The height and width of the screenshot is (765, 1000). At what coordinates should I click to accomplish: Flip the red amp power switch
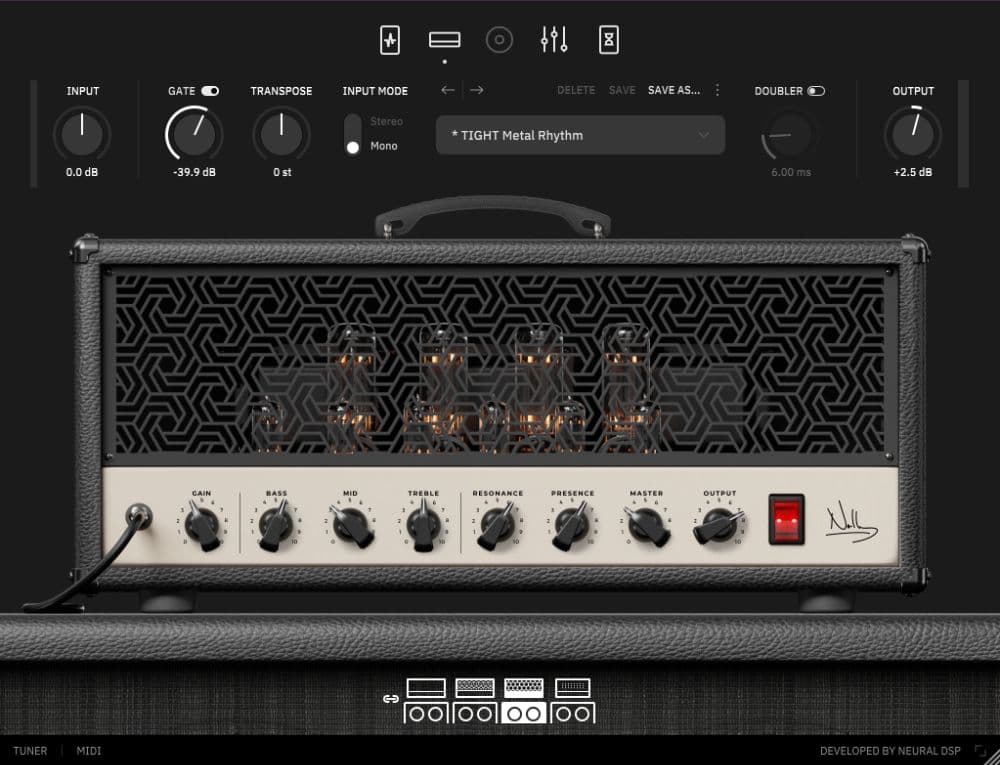tap(786, 519)
